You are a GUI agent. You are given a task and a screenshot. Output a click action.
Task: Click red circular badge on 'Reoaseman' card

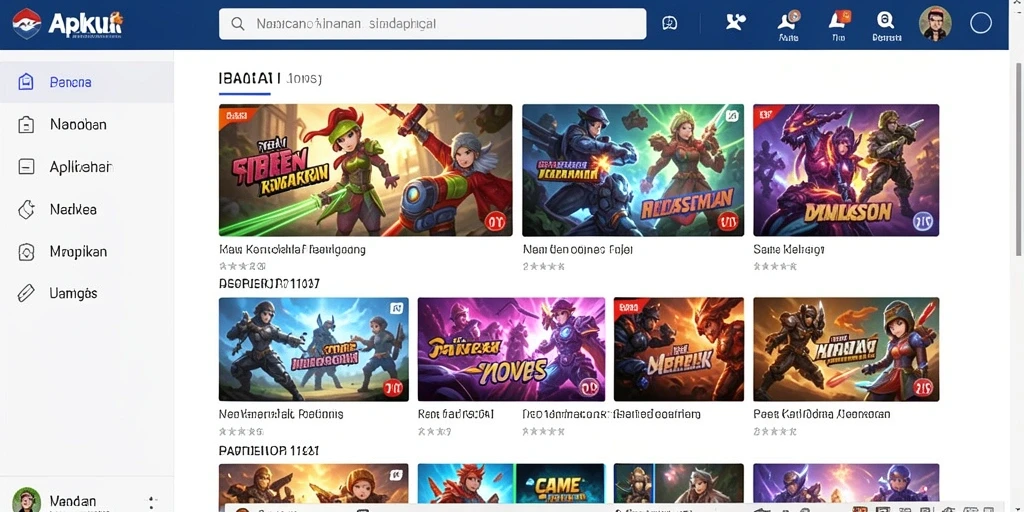[728, 221]
